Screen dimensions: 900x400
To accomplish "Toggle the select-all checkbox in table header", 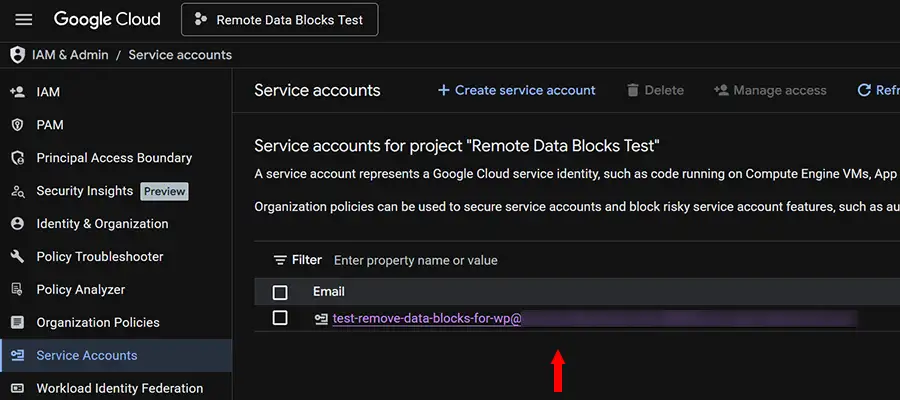I will pyautogui.click(x=280, y=293).
